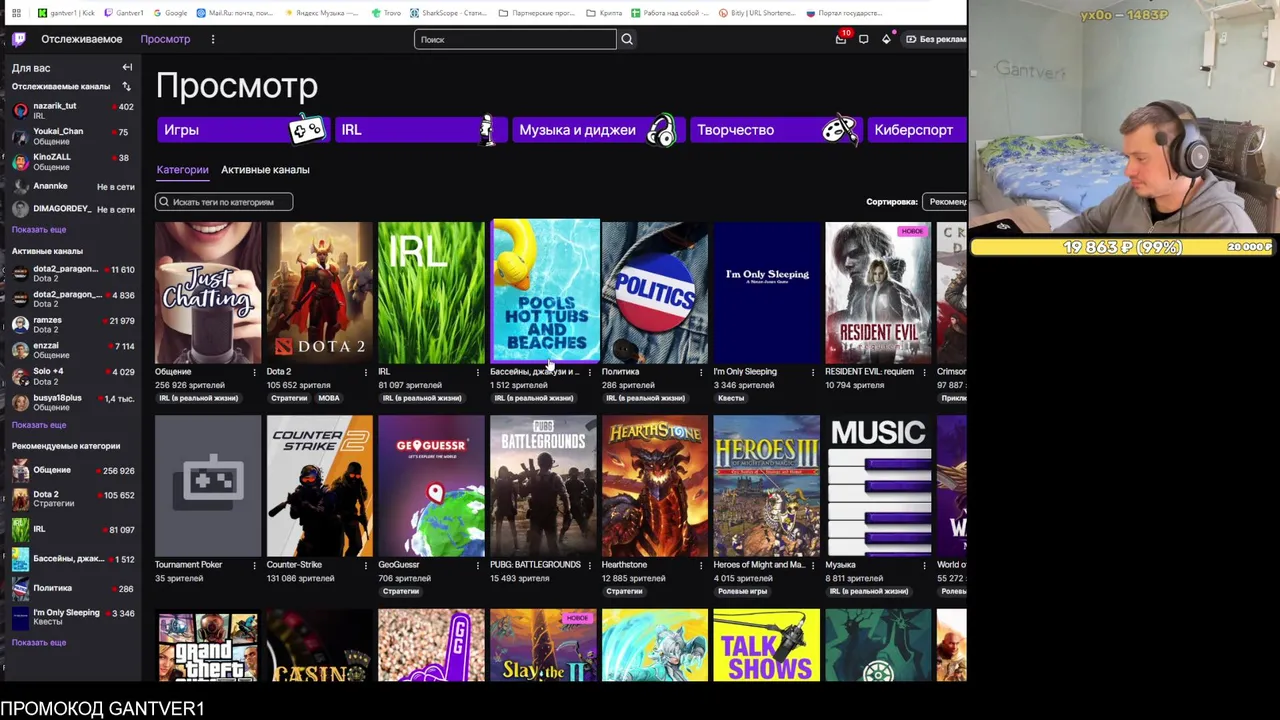
Task: Open Политика in recommended categories sidebar
Action: click(70, 588)
